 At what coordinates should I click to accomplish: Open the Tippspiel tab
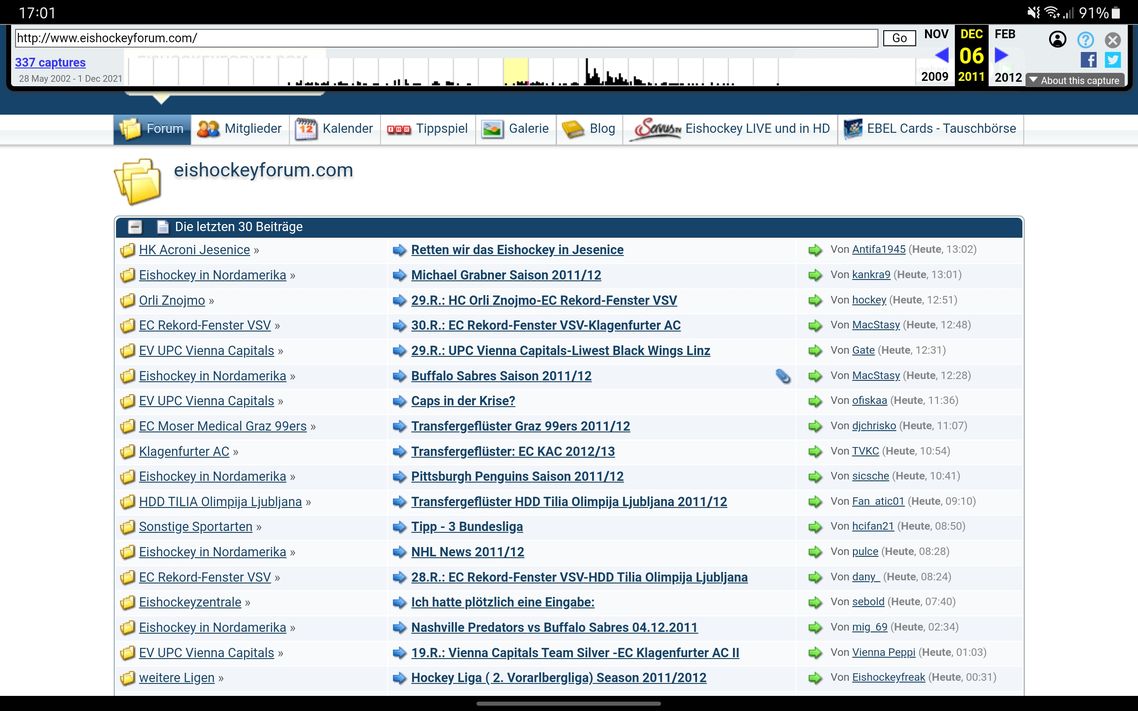[428, 129]
